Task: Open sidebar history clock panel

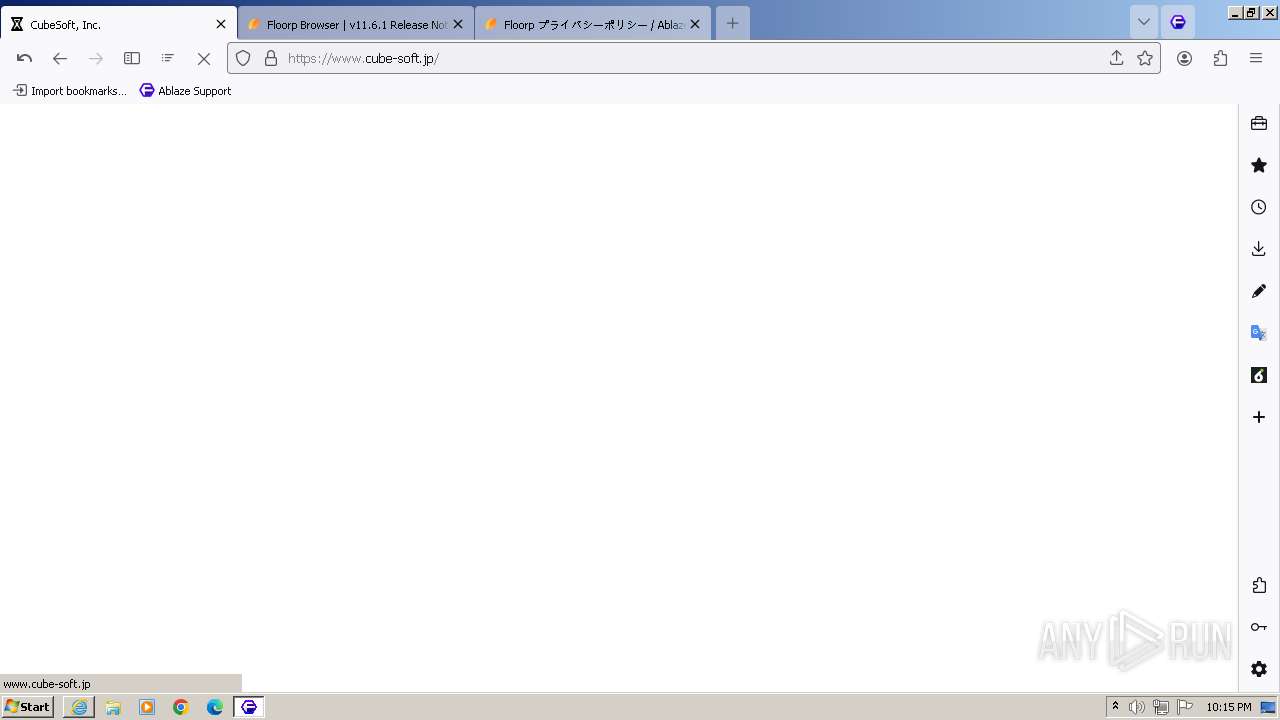Action: pyautogui.click(x=1259, y=207)
